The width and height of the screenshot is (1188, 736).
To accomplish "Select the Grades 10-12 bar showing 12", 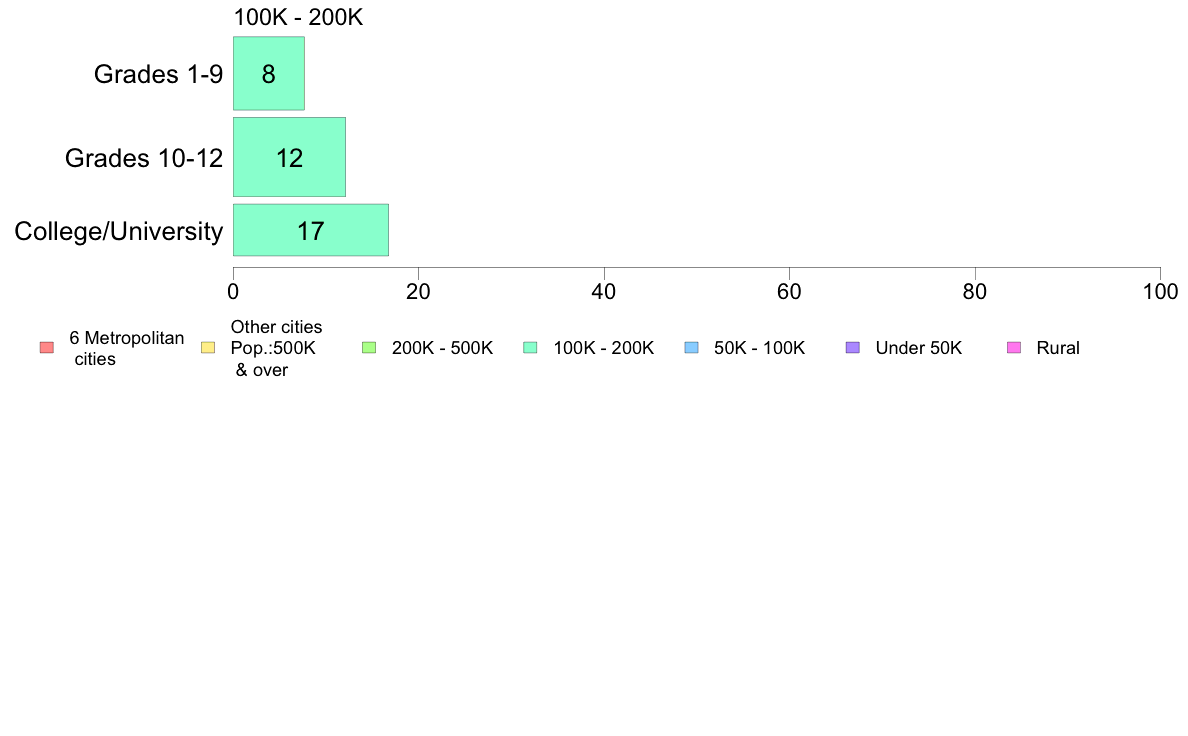I will click(x=289, y=157).
